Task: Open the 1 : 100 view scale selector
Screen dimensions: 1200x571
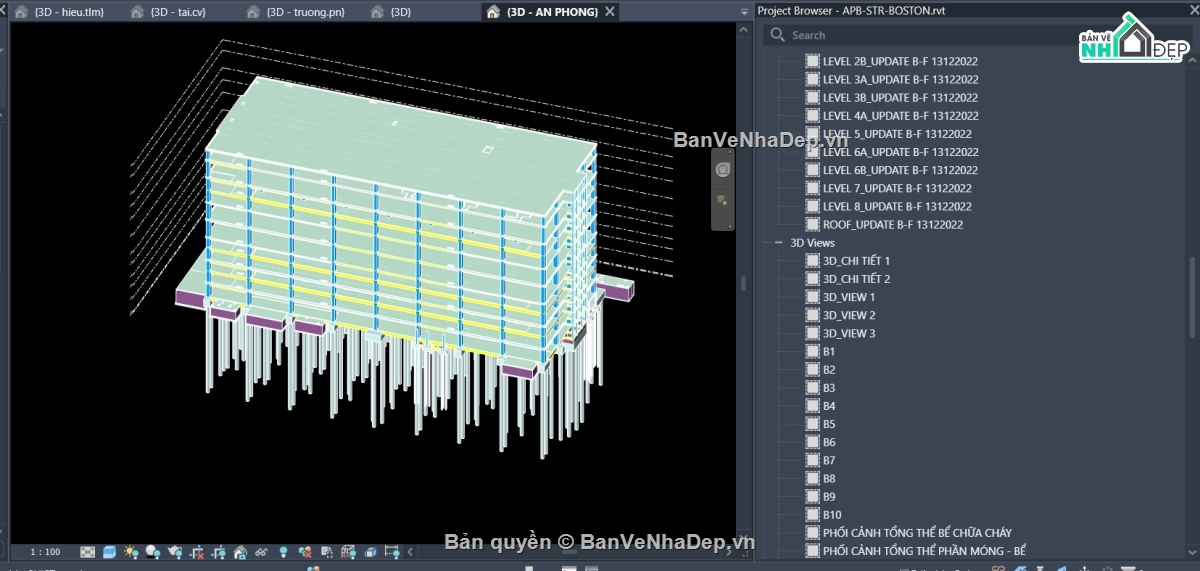Action: 45,552
